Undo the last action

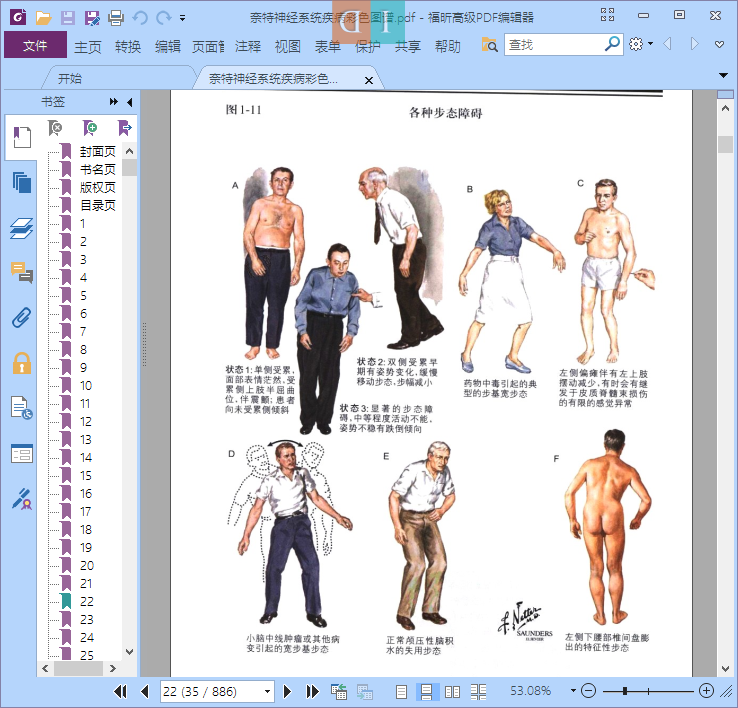[140, 18]
